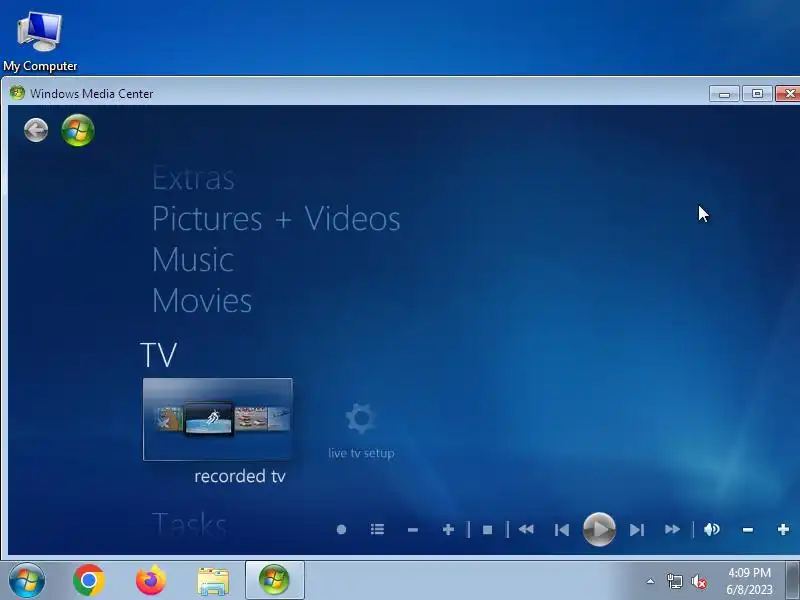Open the Tasks menu
This screenshot has height=600, width=800.
pos(189,524)
